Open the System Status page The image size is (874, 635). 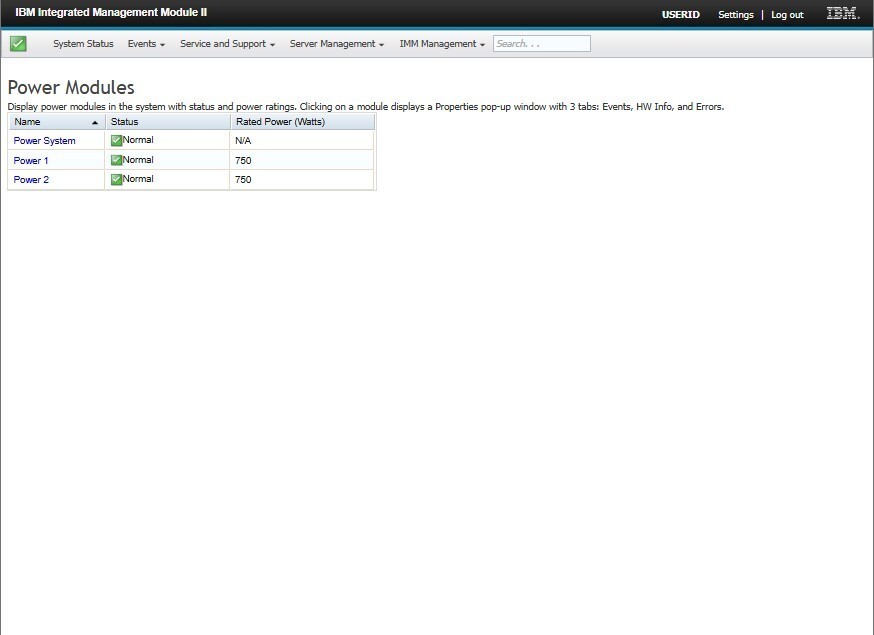coord(83,43)
